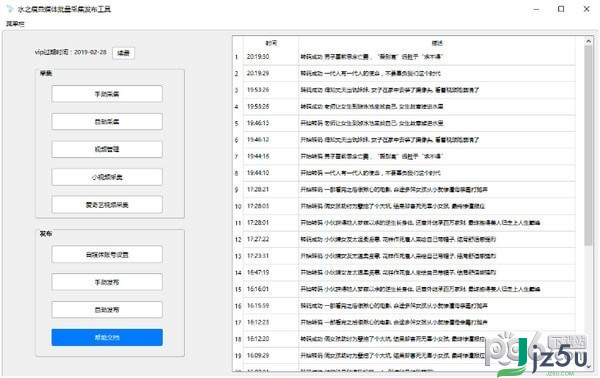Select the log time 16:16:01
This screenshot has width=600, height=378.
[x=258, y=289]
